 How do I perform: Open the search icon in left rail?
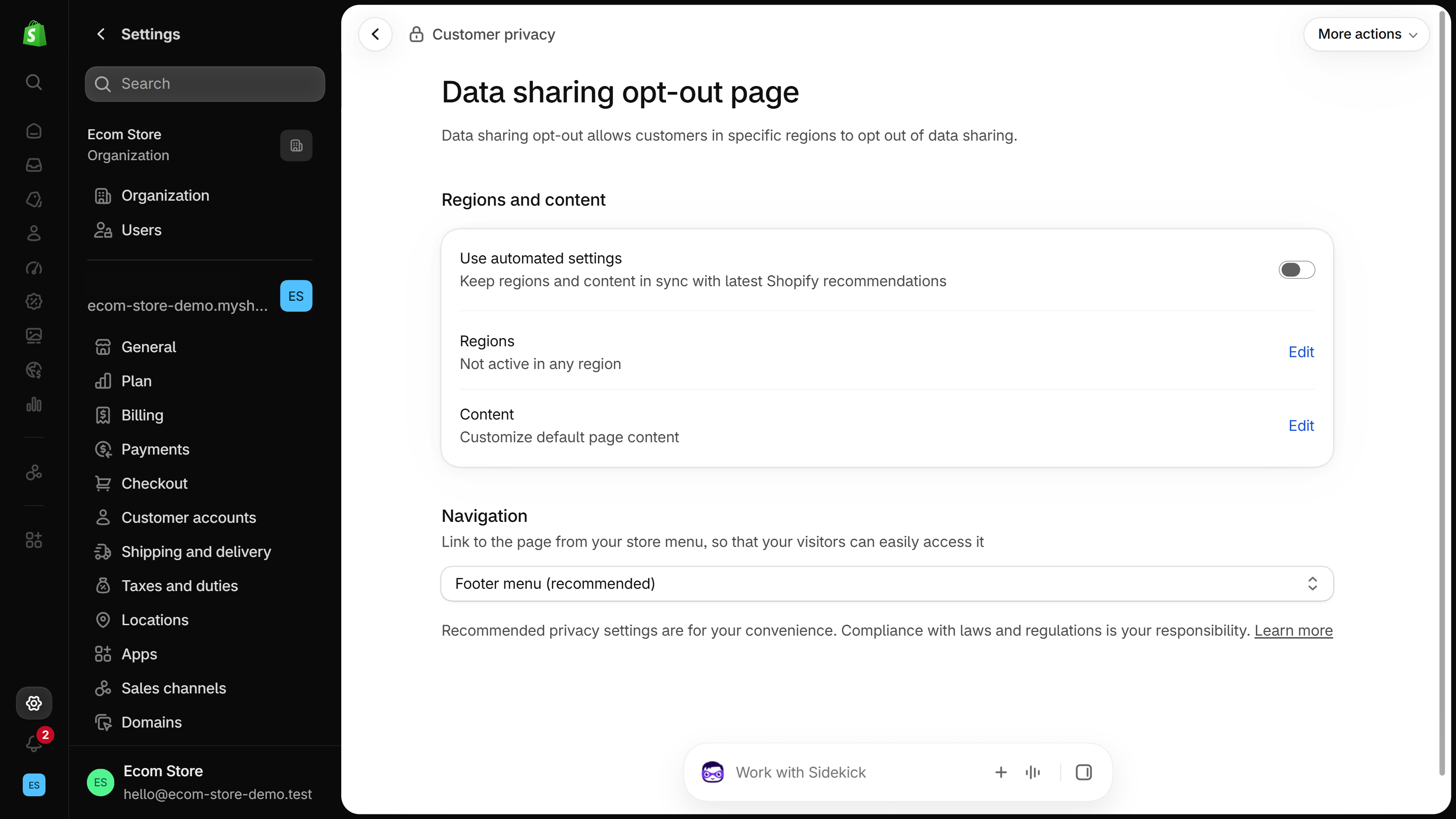coord(34,82)
